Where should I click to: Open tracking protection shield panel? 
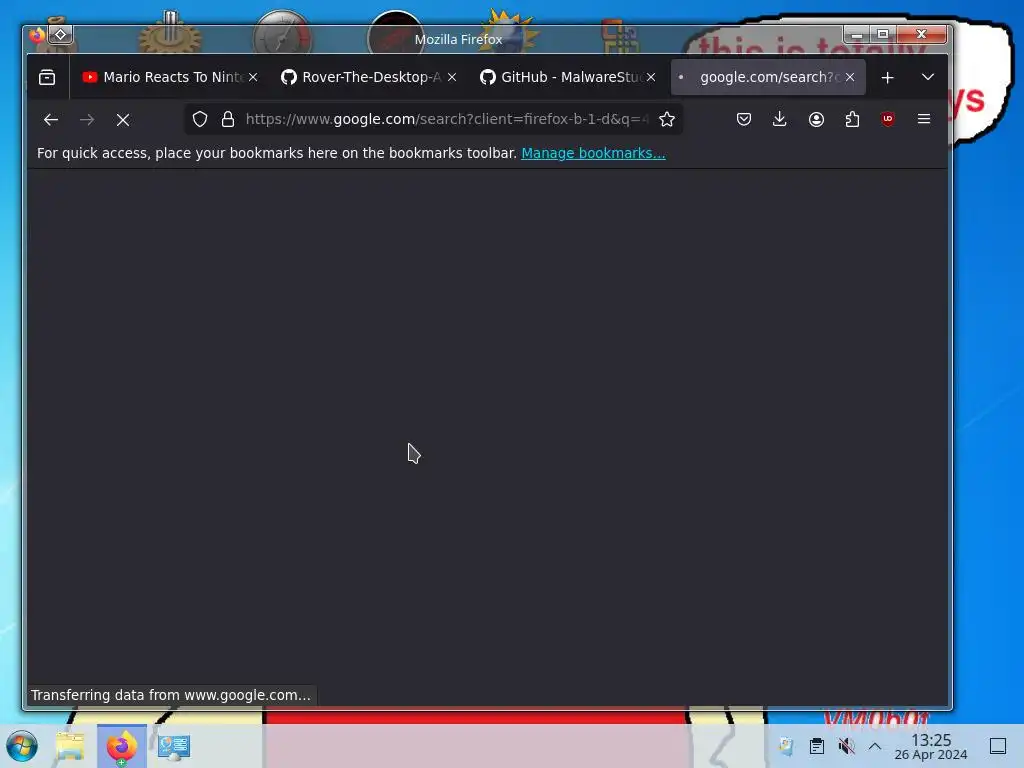[200, 119]
